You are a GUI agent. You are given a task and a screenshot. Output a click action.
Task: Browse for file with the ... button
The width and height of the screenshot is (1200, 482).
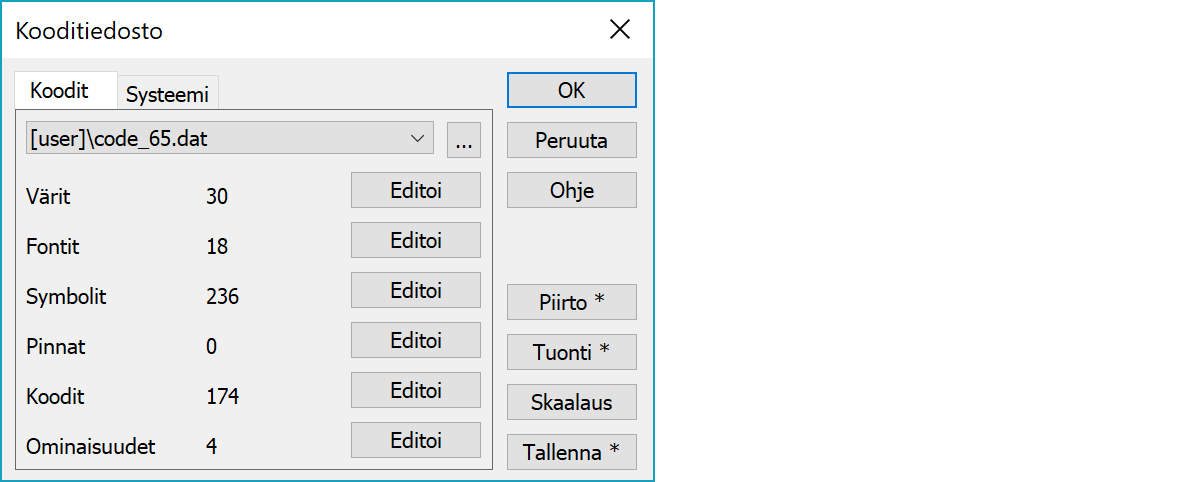[463, 140]
